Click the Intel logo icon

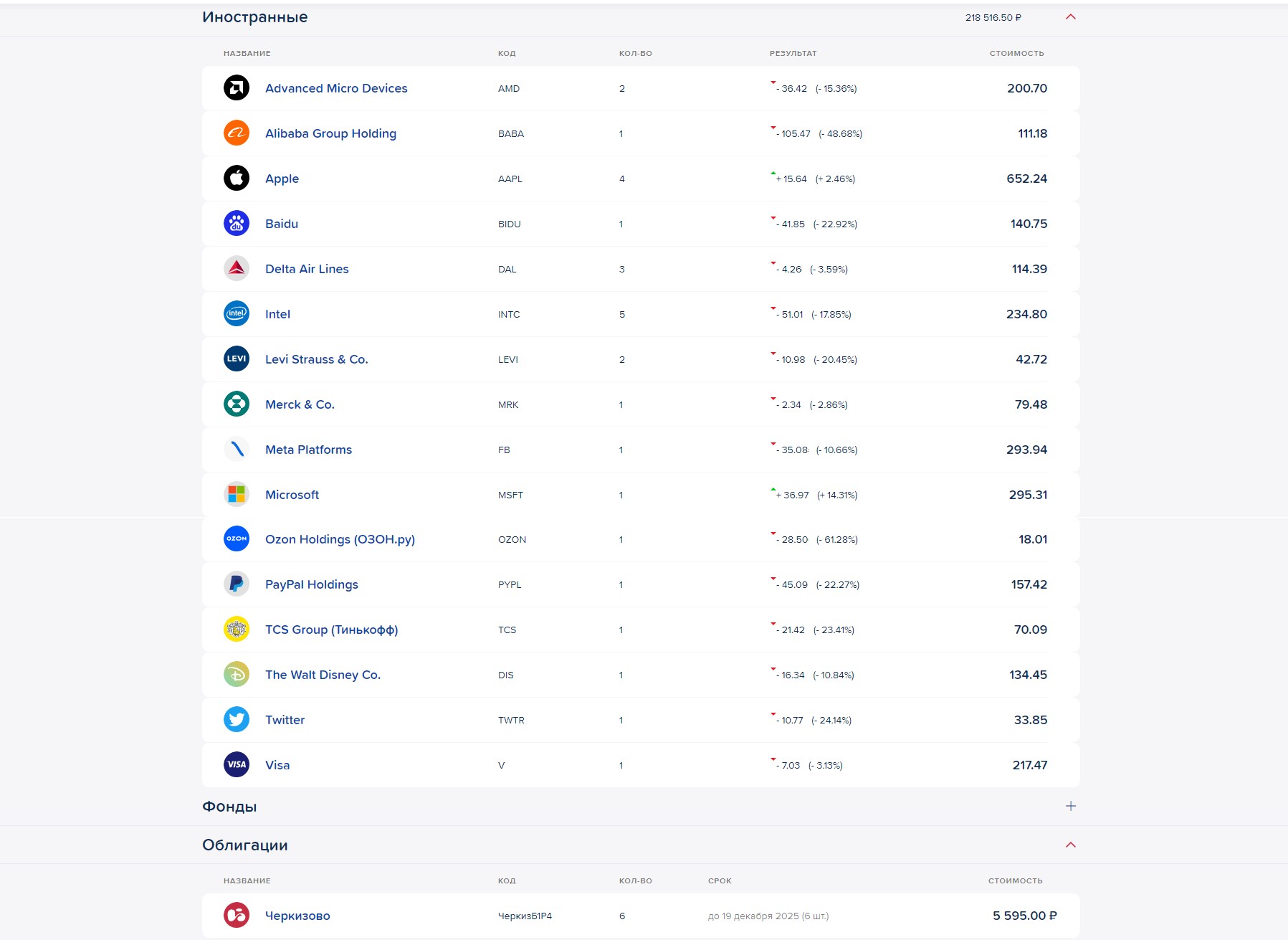point(237,314)
